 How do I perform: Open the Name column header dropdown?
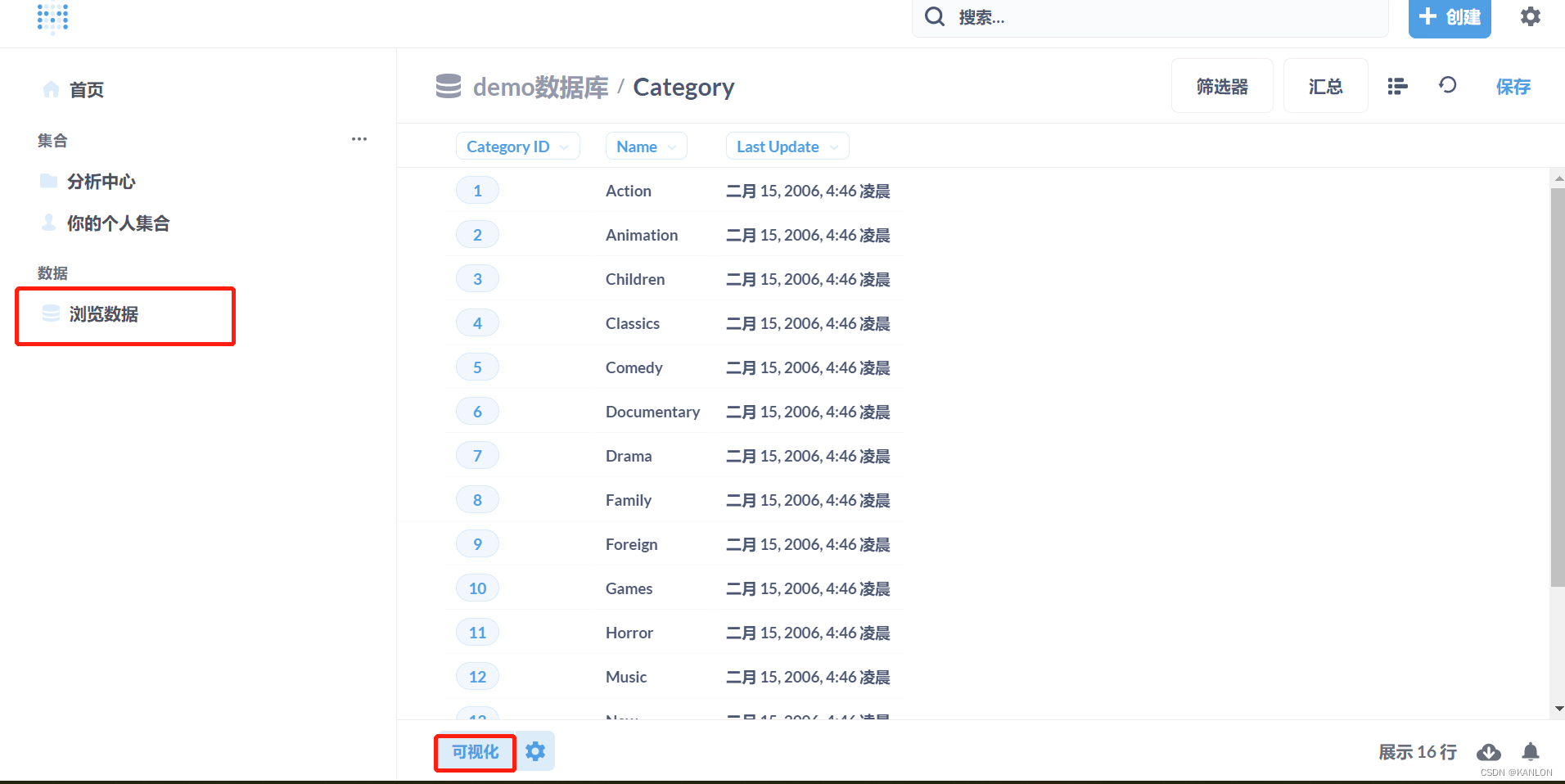pyautogui.click(x=645, y=146)
